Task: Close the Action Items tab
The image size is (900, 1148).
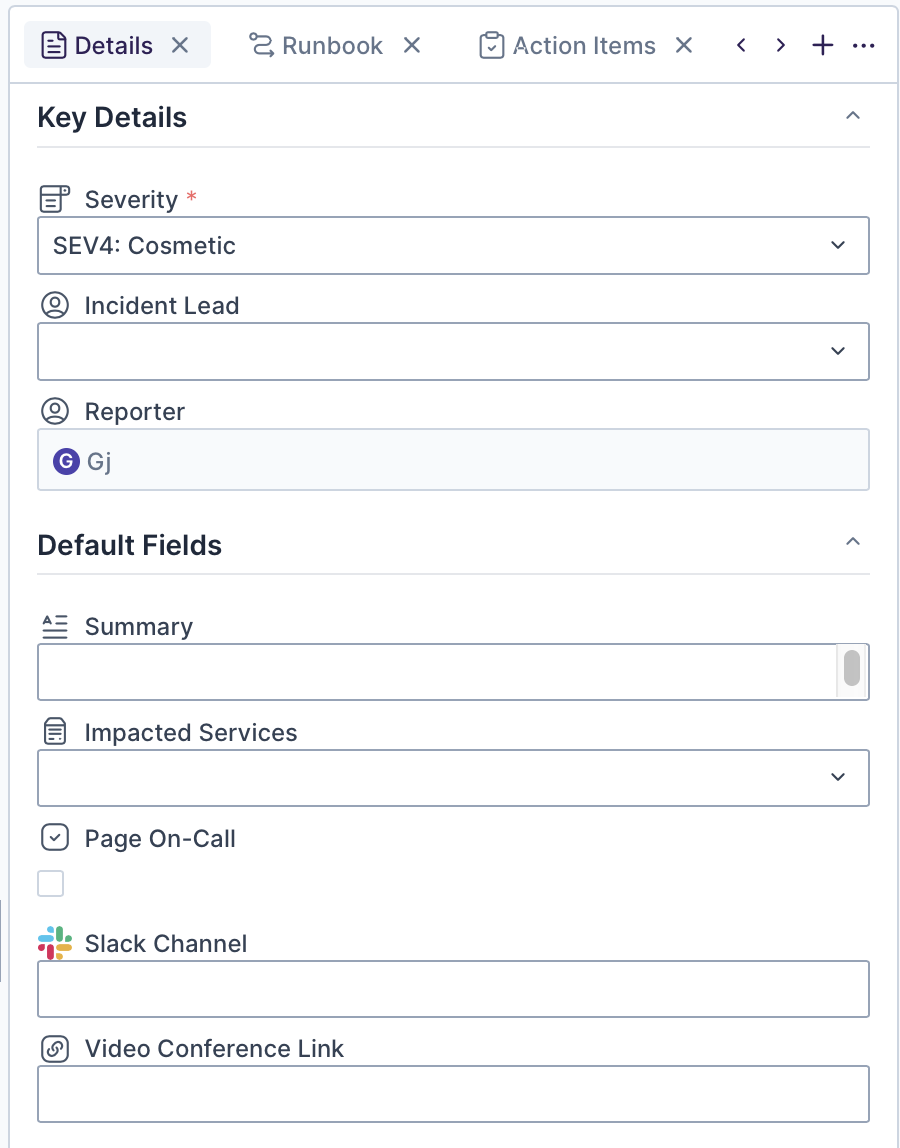Action: click(684, 45)
